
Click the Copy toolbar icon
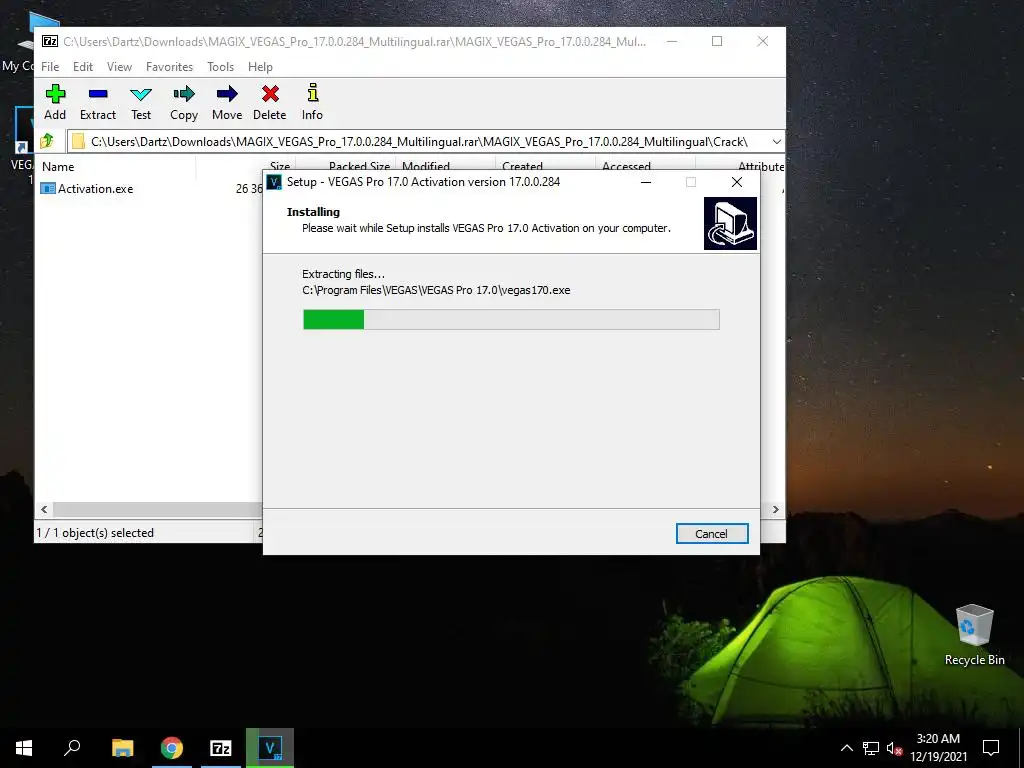coord(184,102)
